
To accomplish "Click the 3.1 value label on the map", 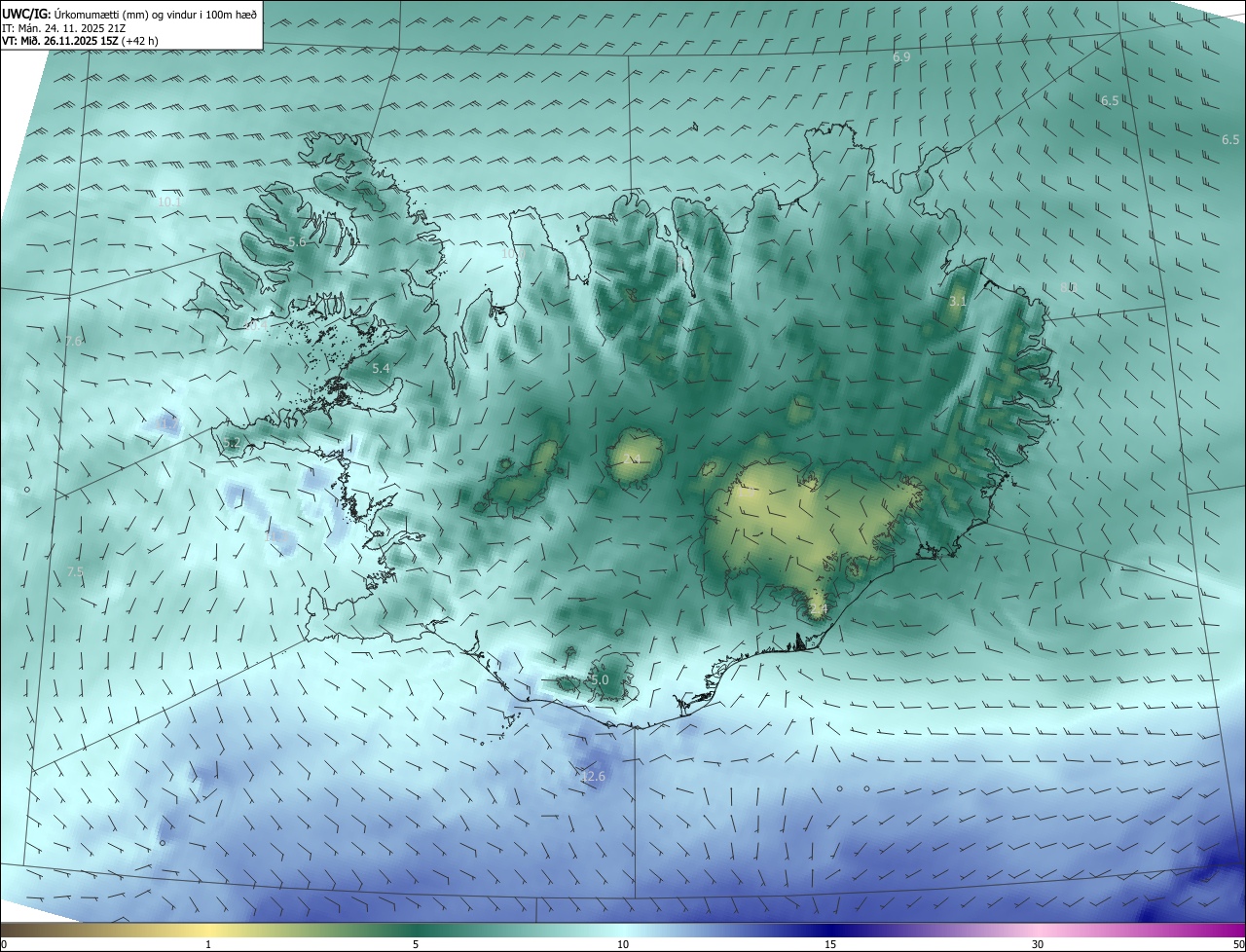I will (x=958, y=302).
